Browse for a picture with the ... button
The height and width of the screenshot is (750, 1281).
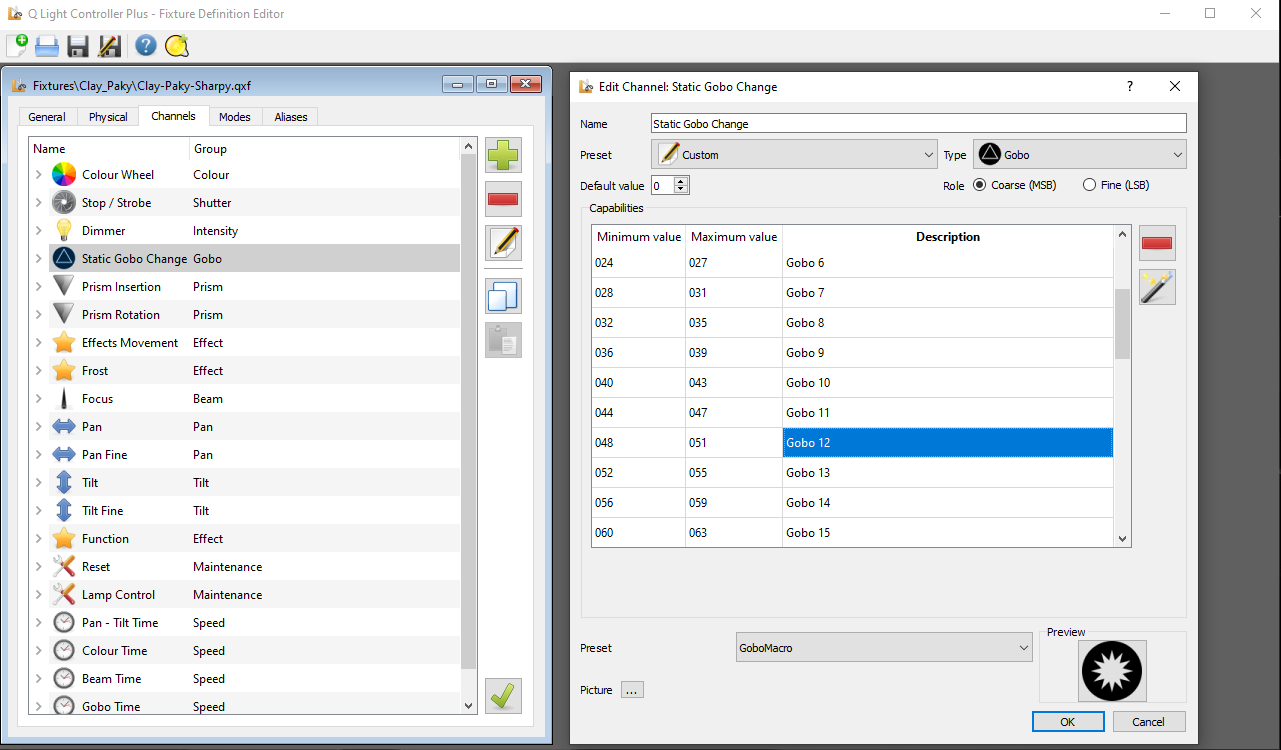[632, 690]
